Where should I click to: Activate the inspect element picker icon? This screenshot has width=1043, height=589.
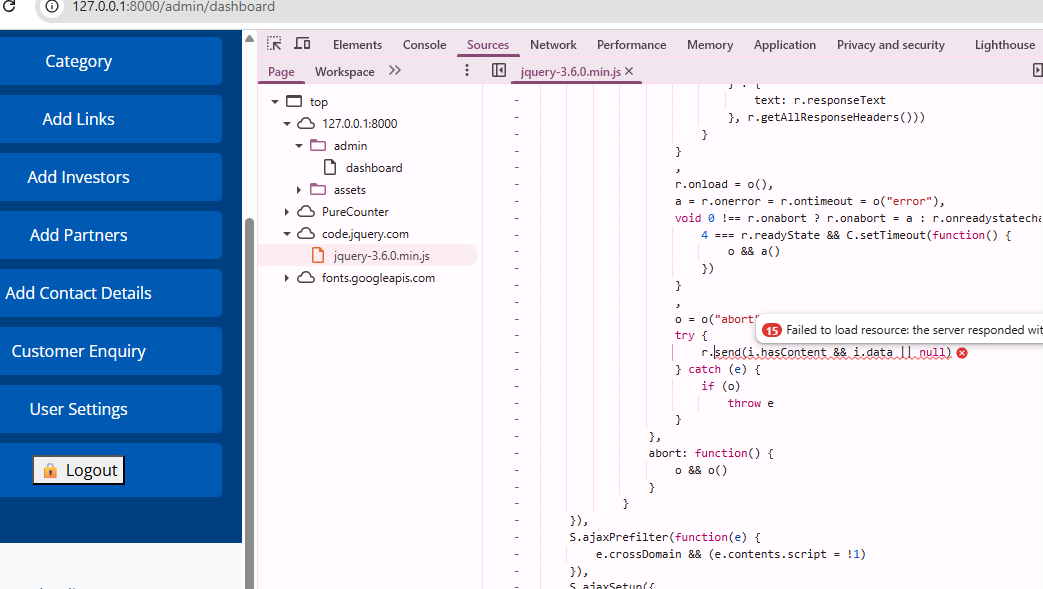click(274, 44)
